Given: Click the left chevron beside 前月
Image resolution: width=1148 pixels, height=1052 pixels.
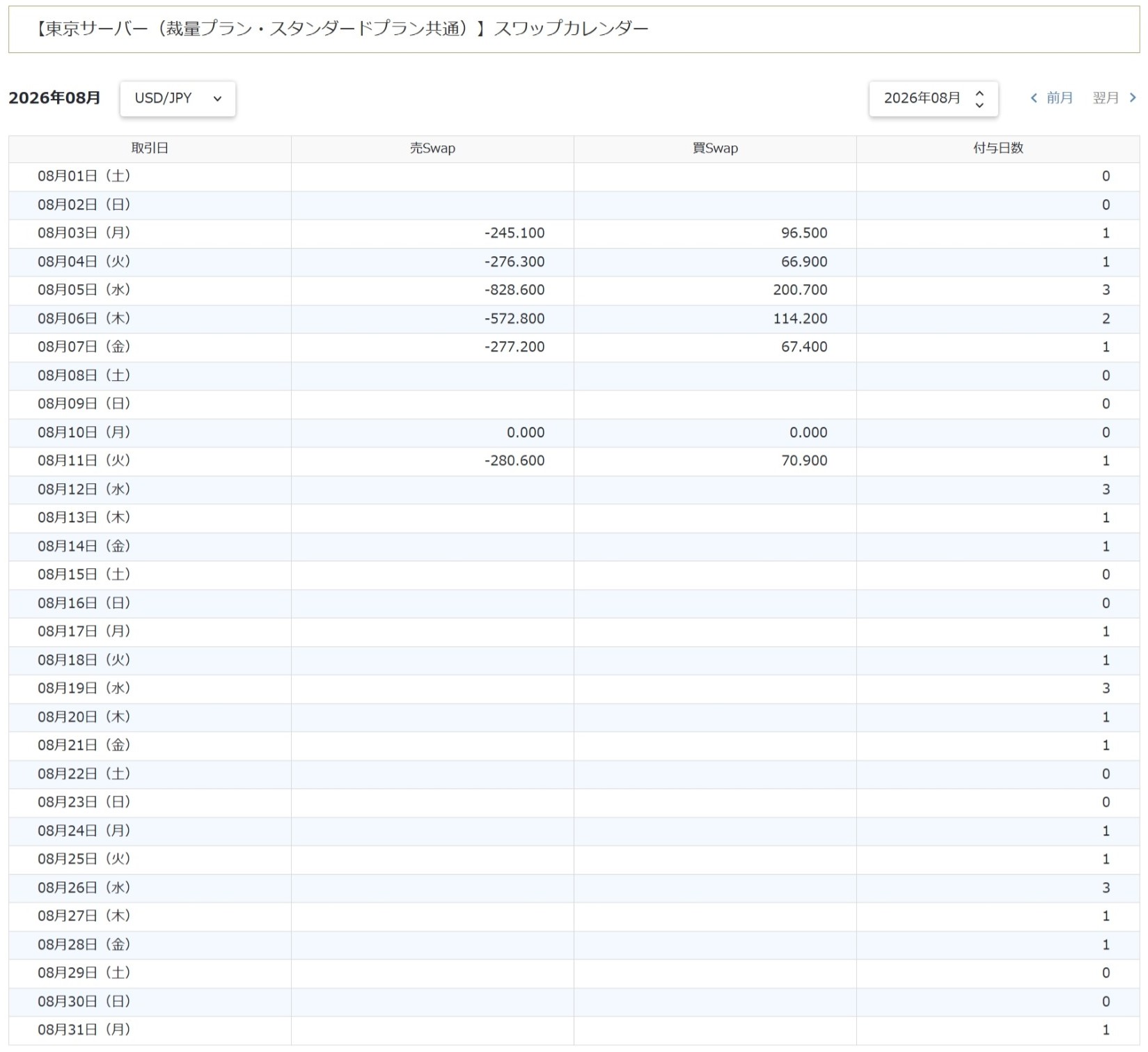Looking at the screenshot, I should click(1034, 98).
